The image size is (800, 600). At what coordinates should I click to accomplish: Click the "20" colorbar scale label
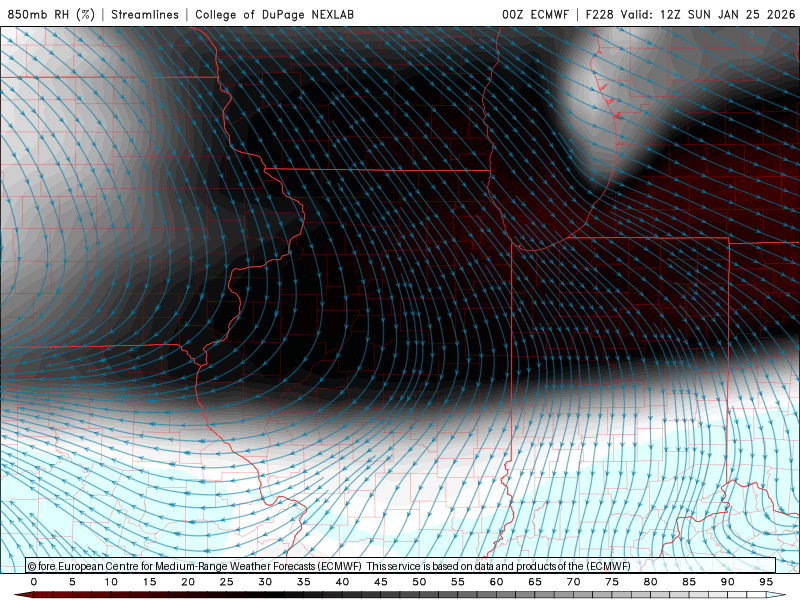(188, 582)
